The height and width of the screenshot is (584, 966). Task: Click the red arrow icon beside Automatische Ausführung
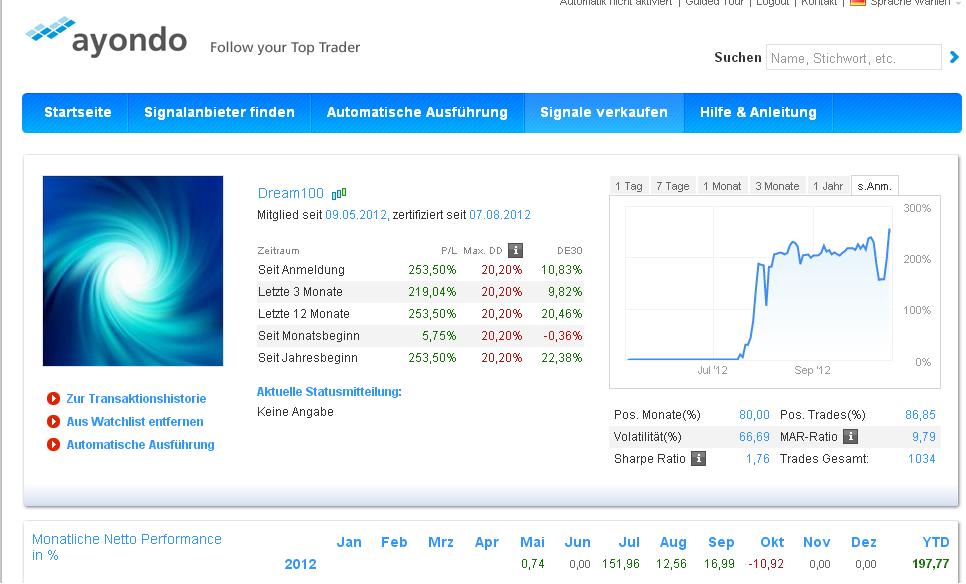(x=54, y=445)
